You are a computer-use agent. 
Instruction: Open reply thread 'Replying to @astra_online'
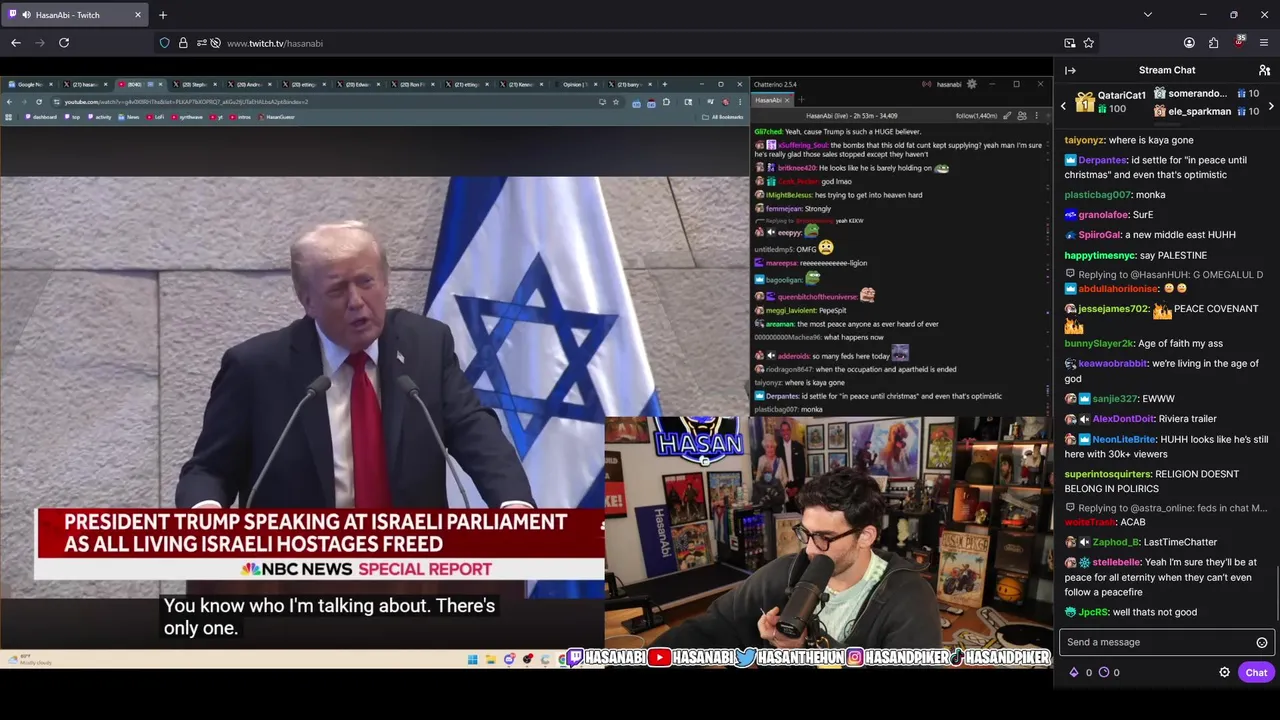pyautogui.click(x=1166, y=508)
